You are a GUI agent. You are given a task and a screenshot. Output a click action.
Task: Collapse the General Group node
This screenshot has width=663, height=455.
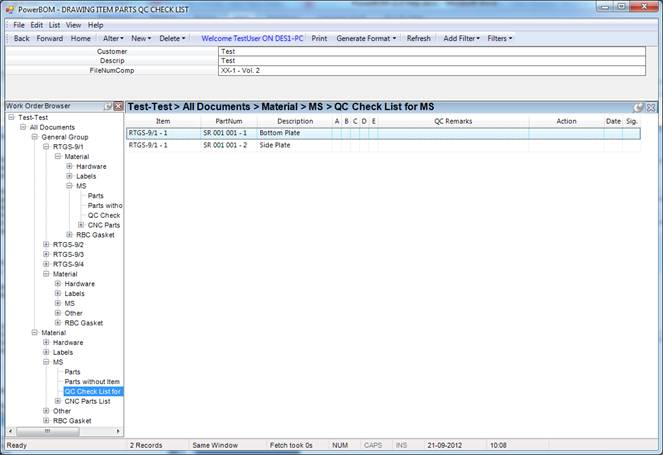(35, 137)
